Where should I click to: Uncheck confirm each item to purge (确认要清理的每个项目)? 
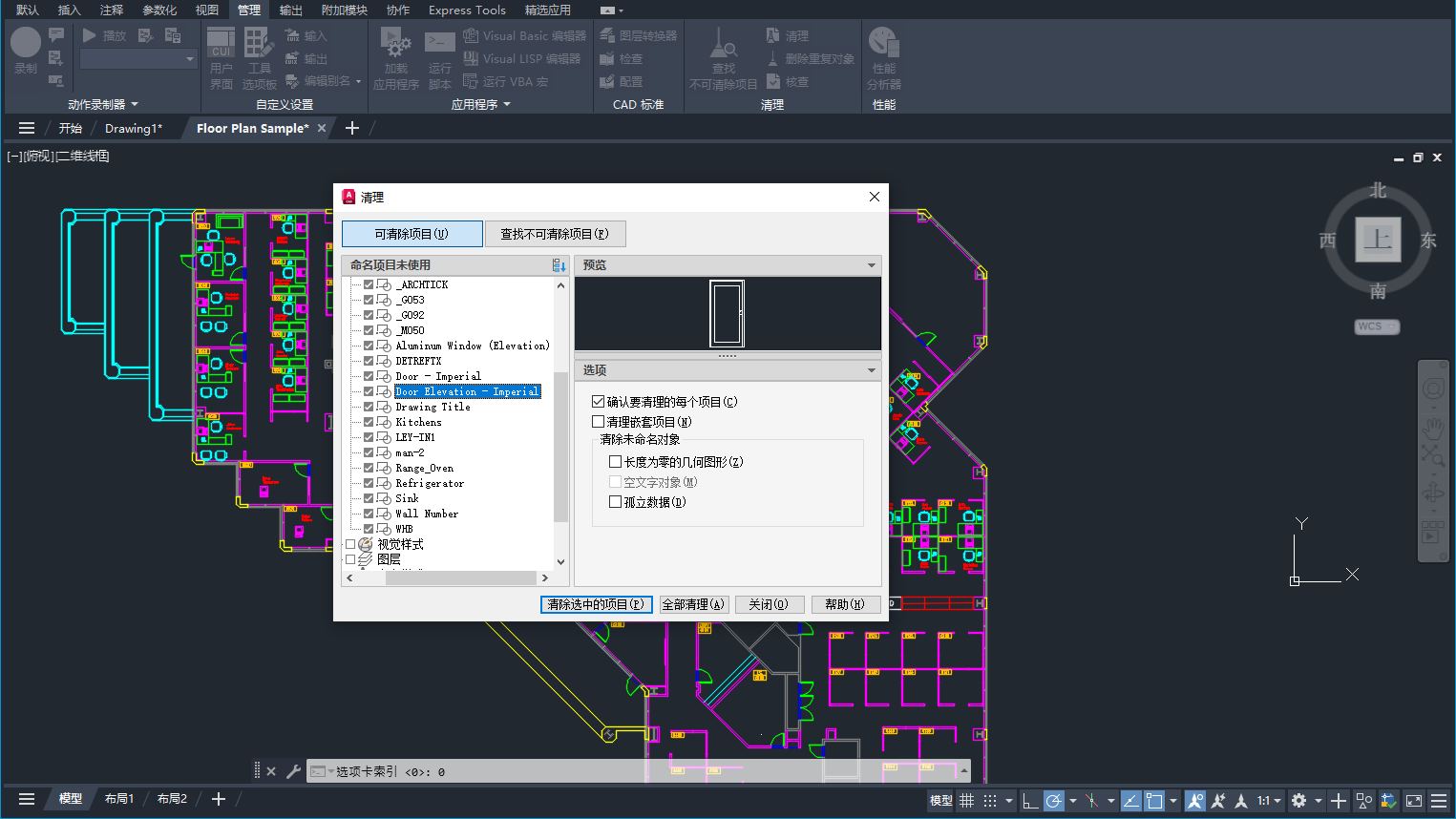point(599,402)
